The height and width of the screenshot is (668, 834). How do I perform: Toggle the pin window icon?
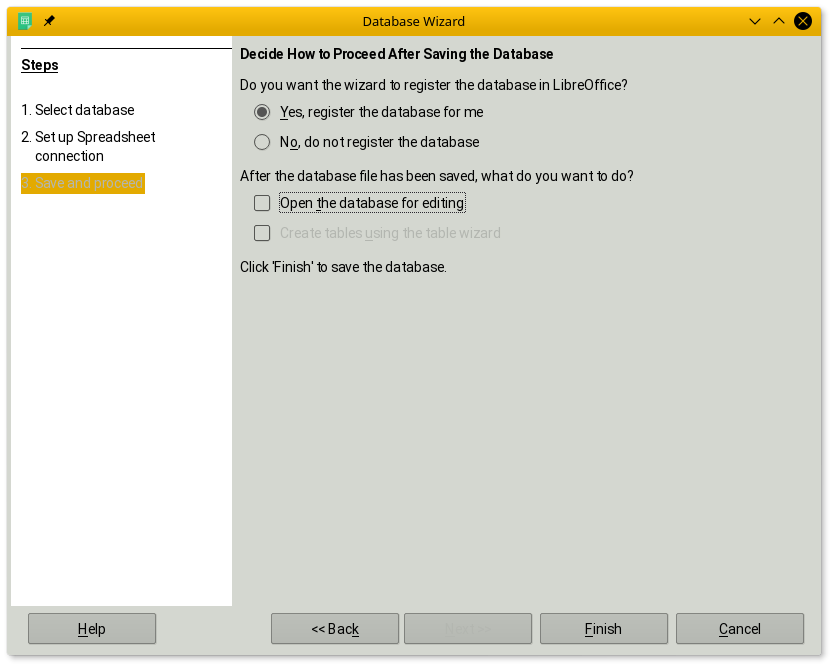[x=49, y=21]
